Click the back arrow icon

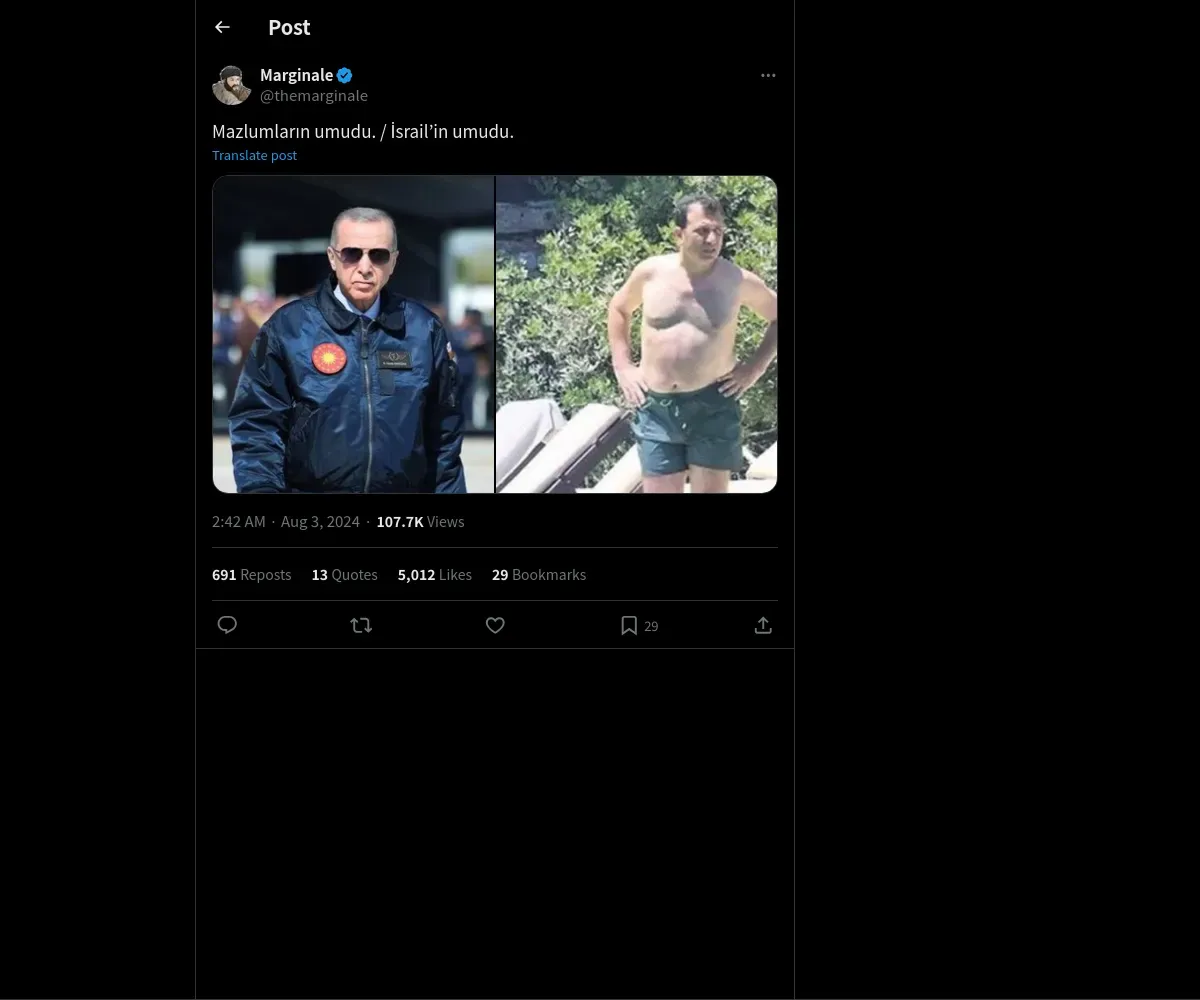[222, 28]
